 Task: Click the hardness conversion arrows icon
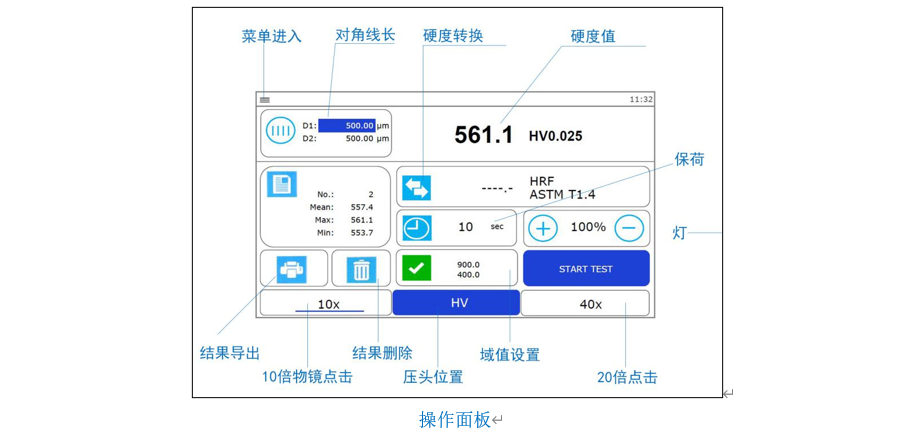(x=416, y=187)
